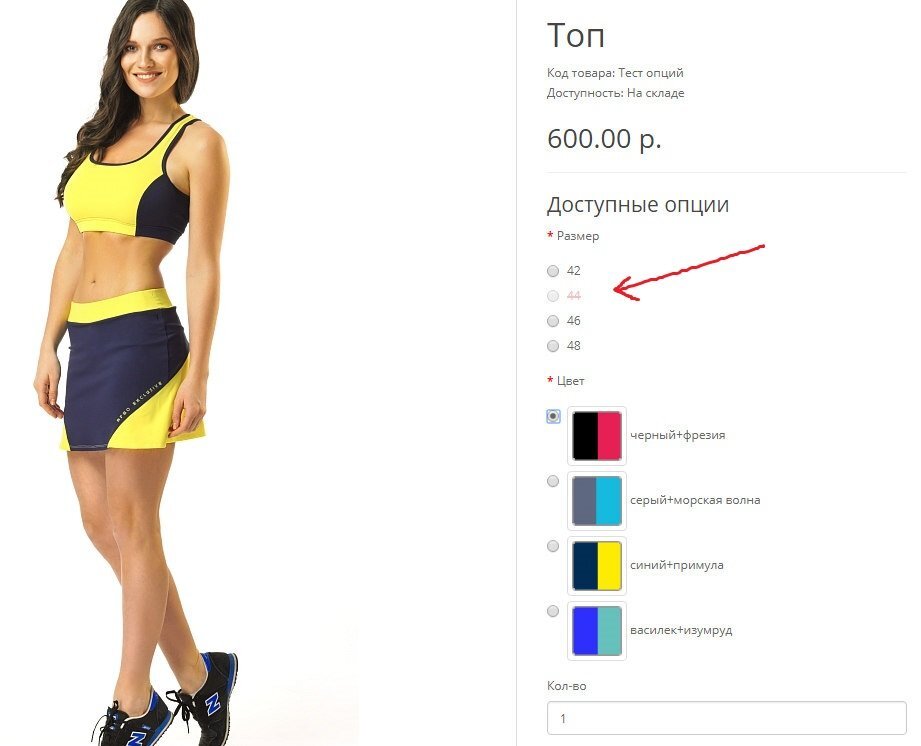Choose size 46 radio button
The height and width of the screenshot is (746, 921).
tap(553, 321)
